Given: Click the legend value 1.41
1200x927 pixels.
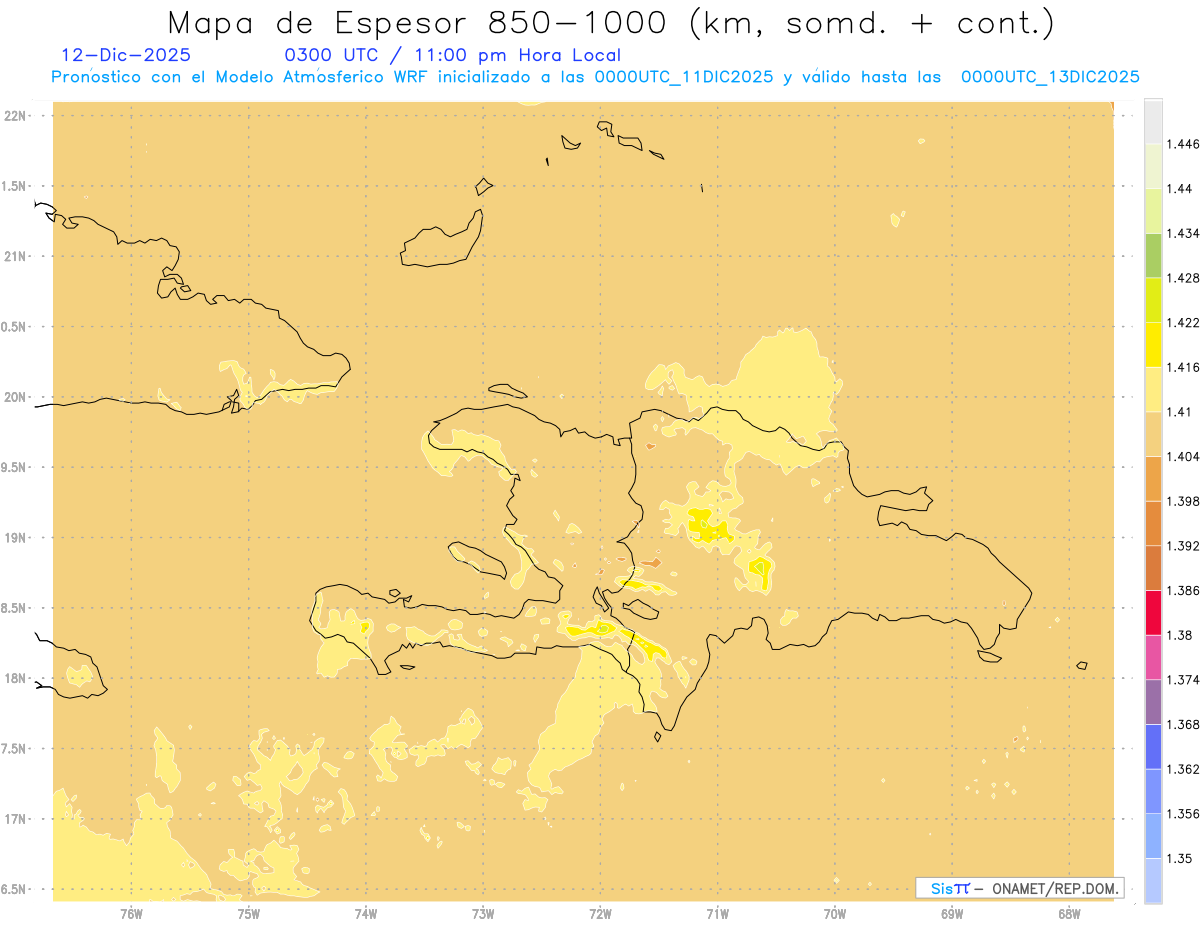Looking at the screenshot, I should (1179, 412).
